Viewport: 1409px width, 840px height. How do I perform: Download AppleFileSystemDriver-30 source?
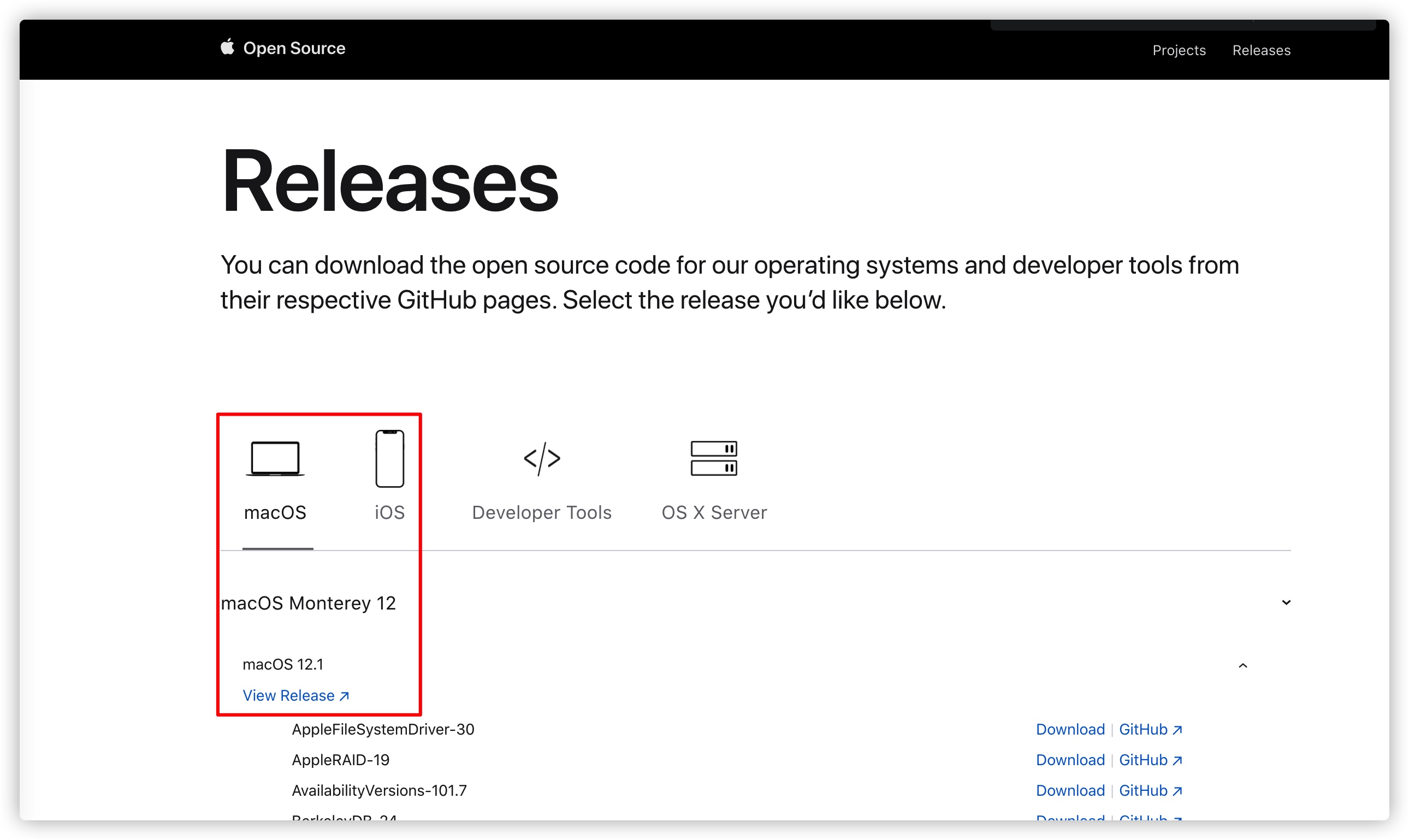[x=1070, y=730]
